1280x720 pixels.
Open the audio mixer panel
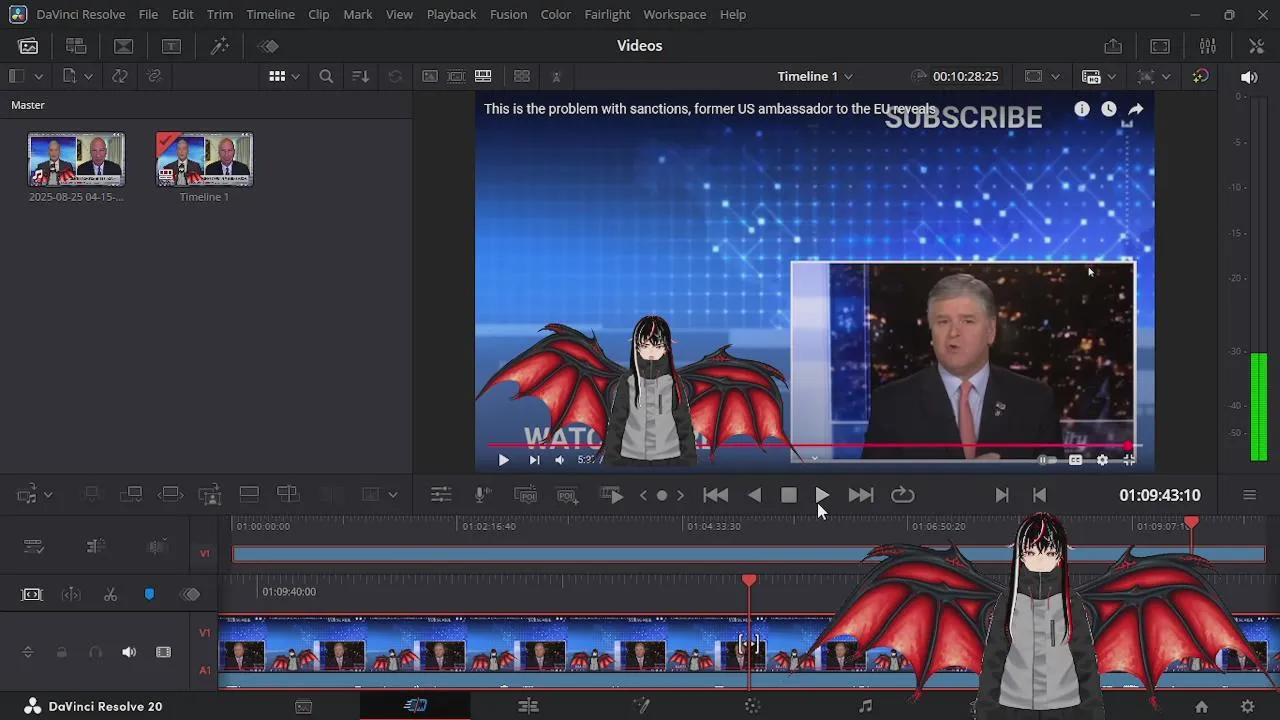click(x=1208, y=46)
